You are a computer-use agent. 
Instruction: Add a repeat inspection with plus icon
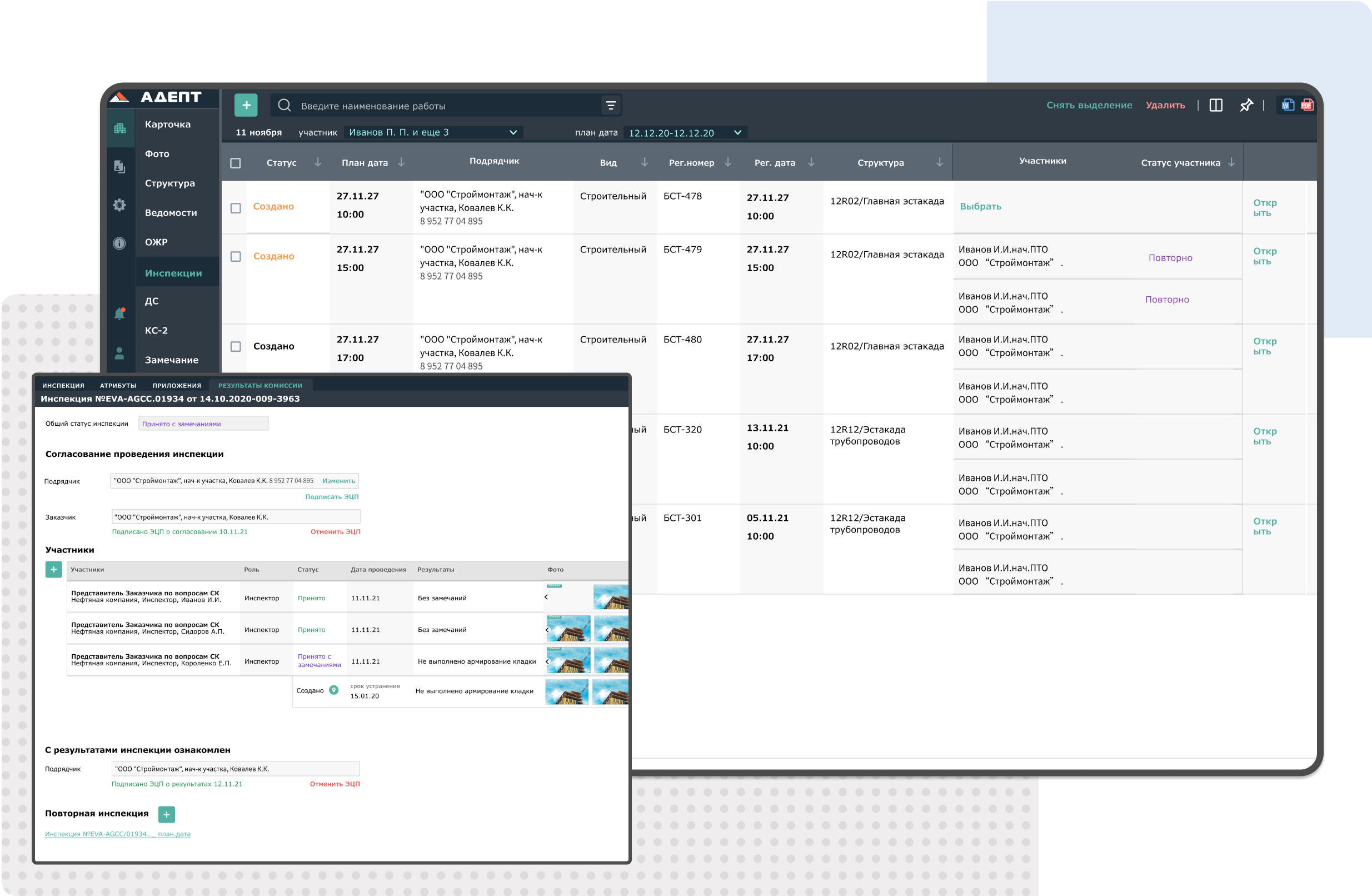point(166,814)
